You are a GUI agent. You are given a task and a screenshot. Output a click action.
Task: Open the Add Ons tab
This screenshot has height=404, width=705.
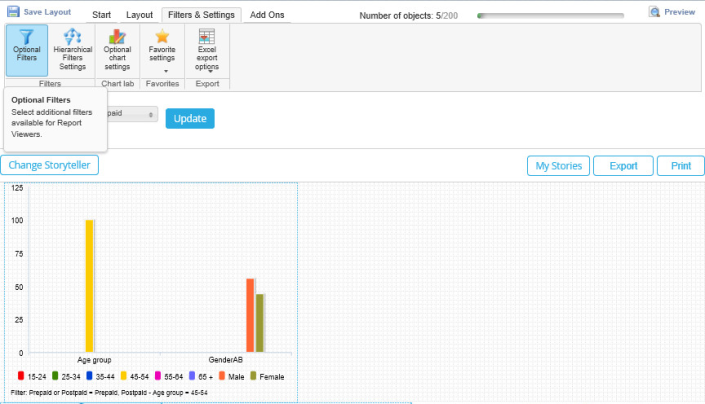pos(267,15)
